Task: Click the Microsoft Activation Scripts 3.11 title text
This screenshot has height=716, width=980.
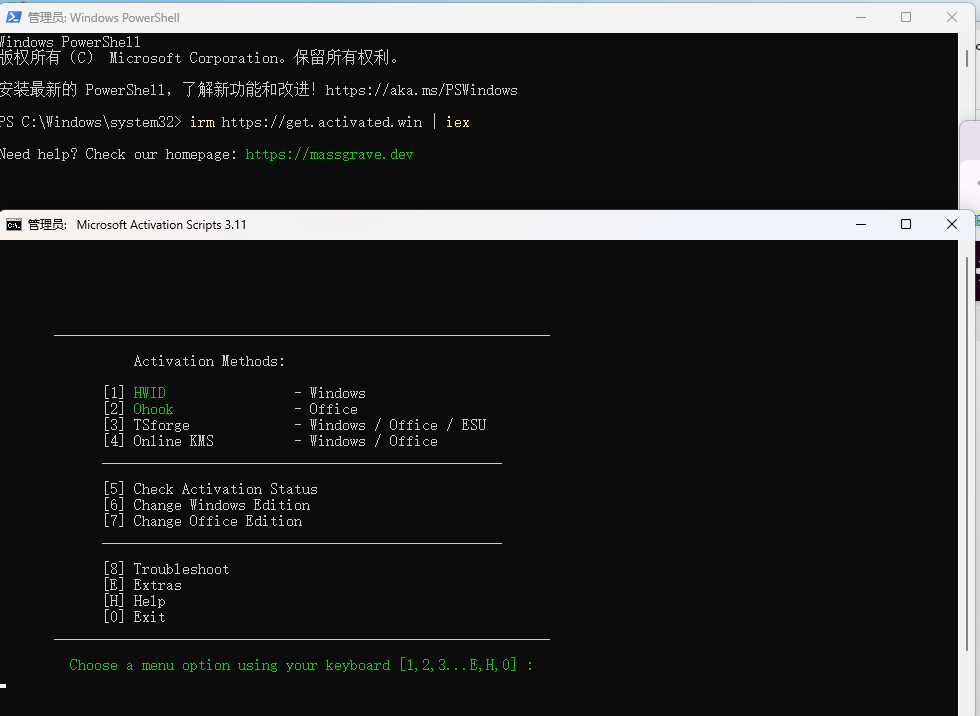Action: [161, 225]
